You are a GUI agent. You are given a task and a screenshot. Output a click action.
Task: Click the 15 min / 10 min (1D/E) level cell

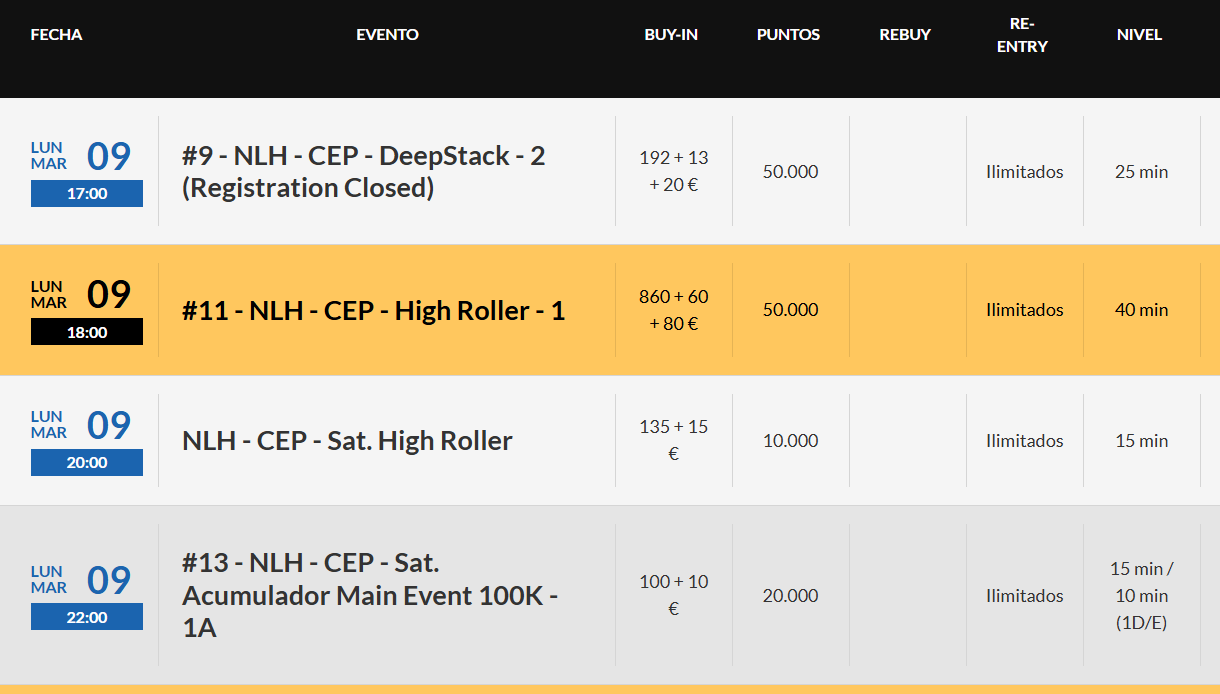click(1141, 595)
